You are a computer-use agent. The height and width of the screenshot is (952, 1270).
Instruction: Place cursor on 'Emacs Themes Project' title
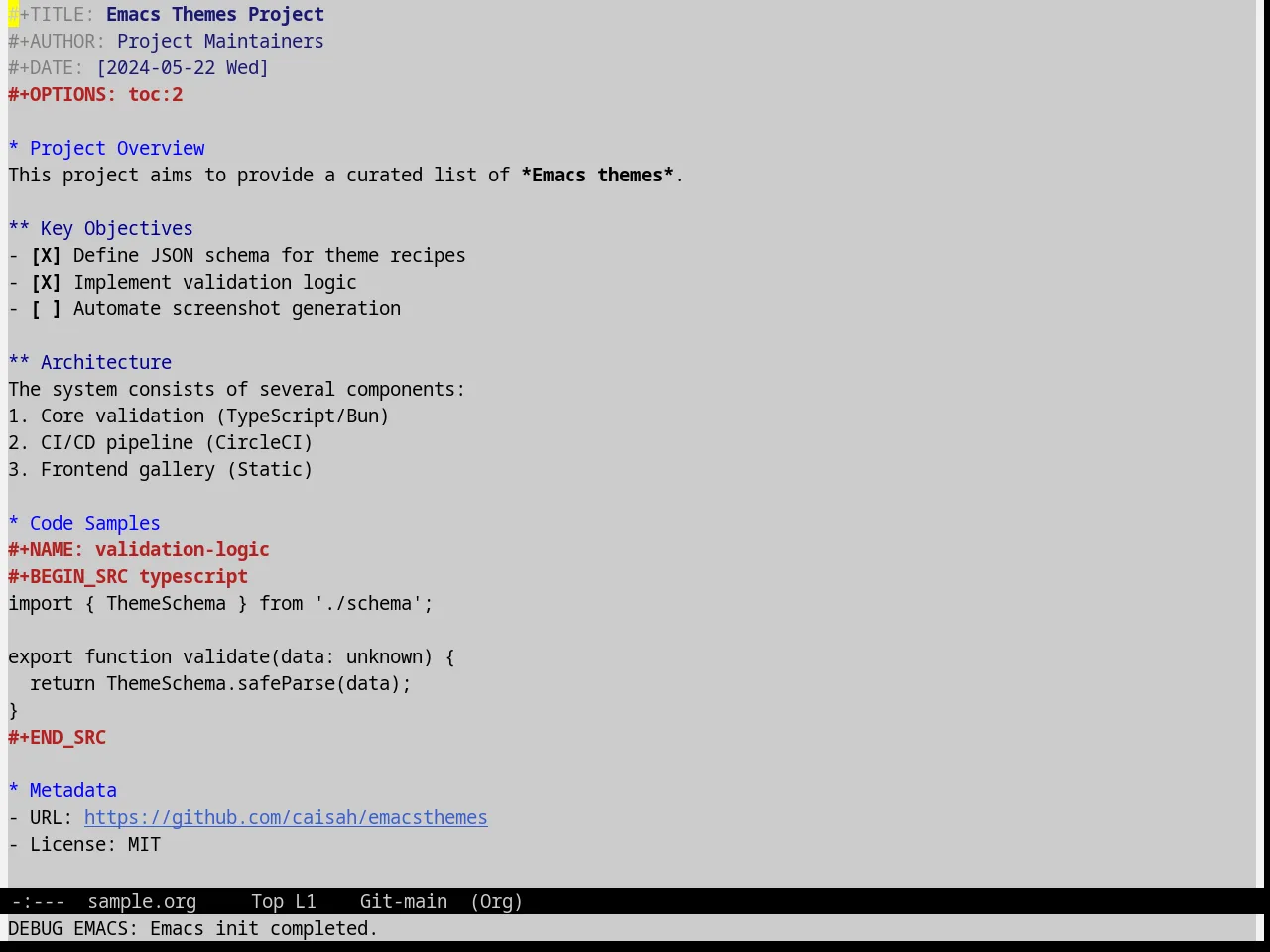tap(215, 15)
